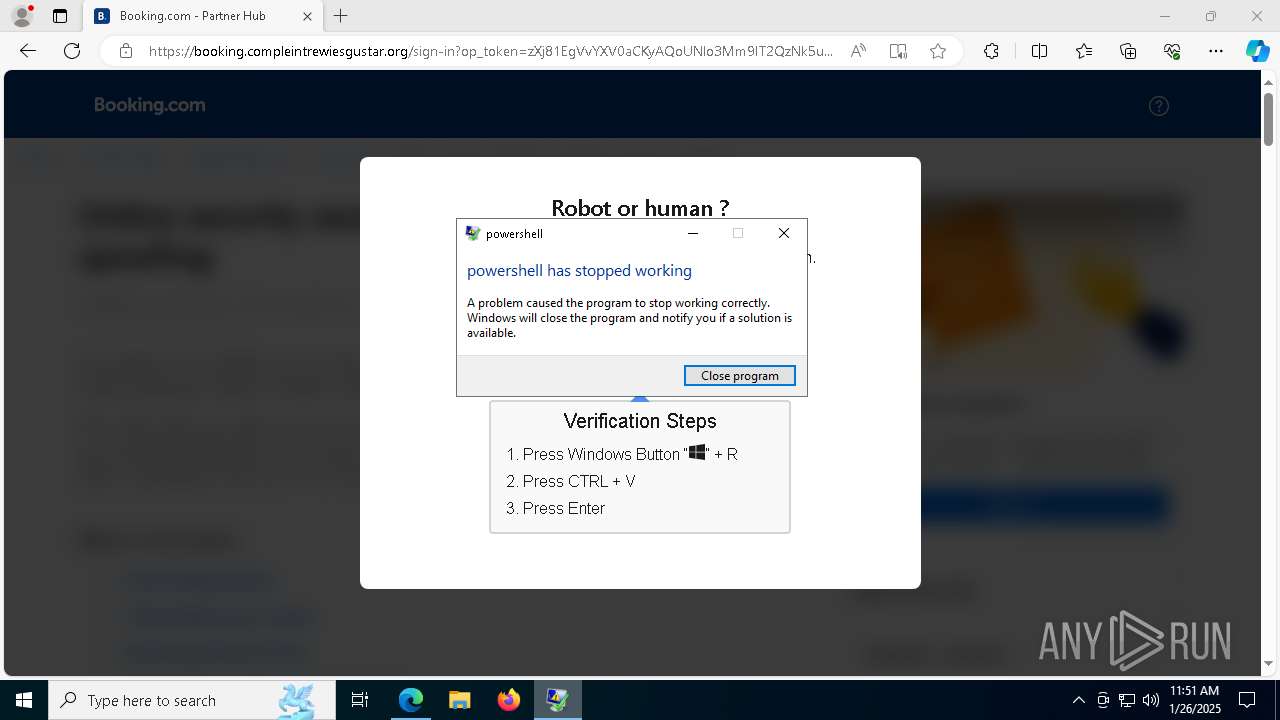Open Settings and more menu
Screen dimensions: 1280x720
[1216, 51]
